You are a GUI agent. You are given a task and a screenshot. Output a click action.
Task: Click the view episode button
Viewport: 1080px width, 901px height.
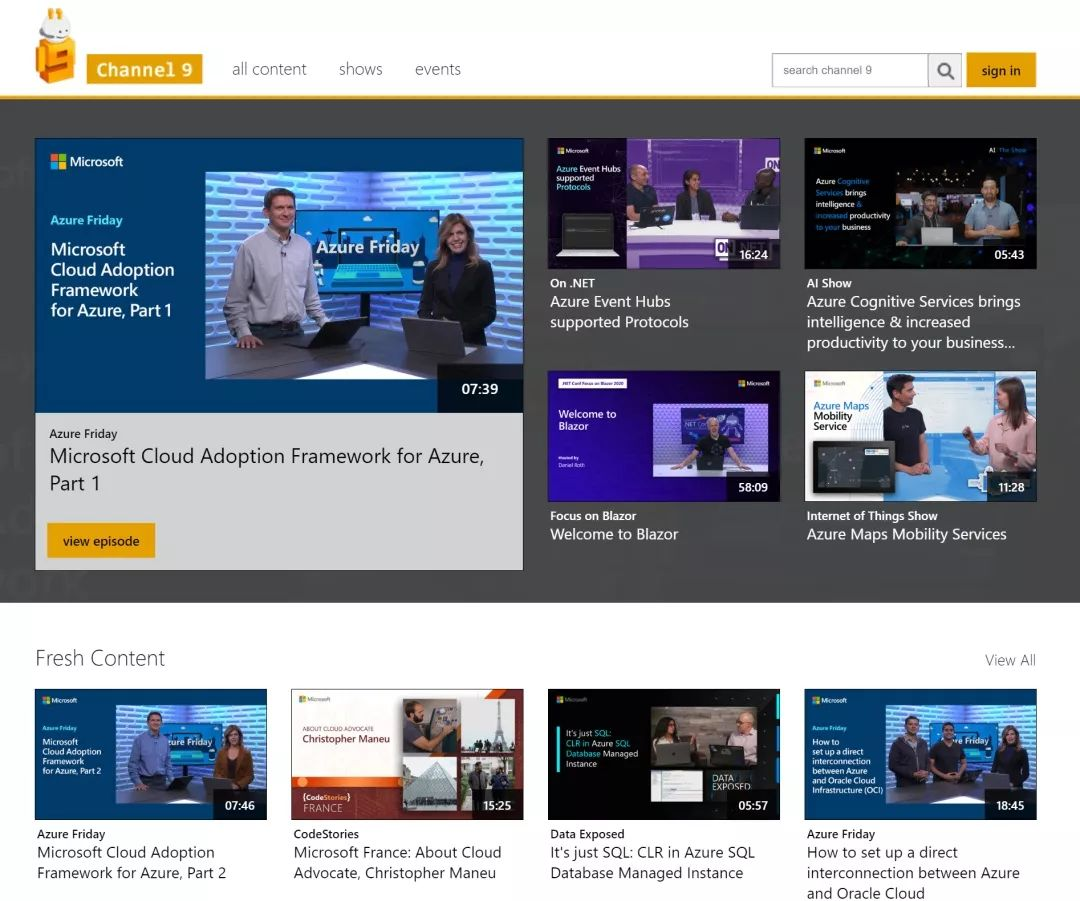tap(101, 541)
